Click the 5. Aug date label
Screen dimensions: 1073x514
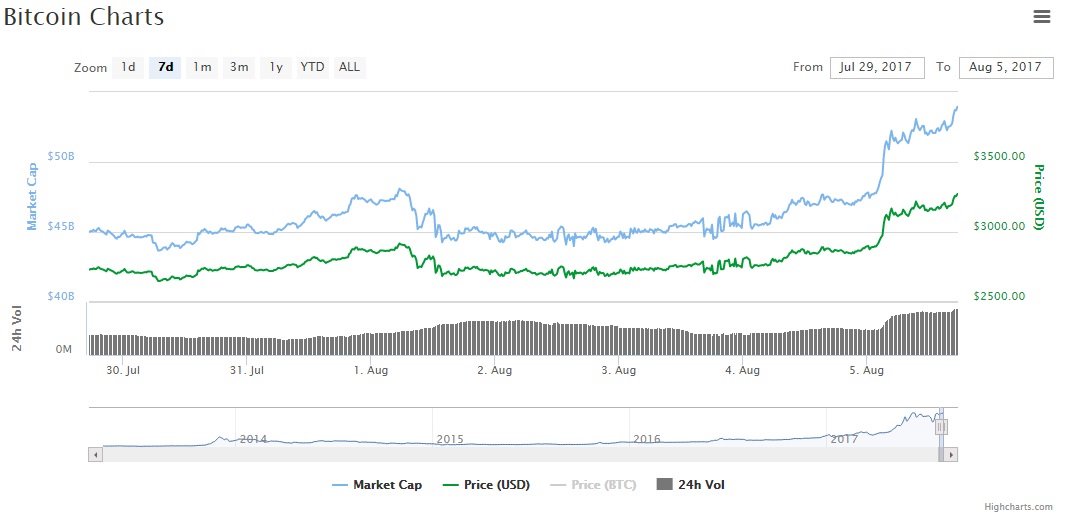(x=866, y=370)
